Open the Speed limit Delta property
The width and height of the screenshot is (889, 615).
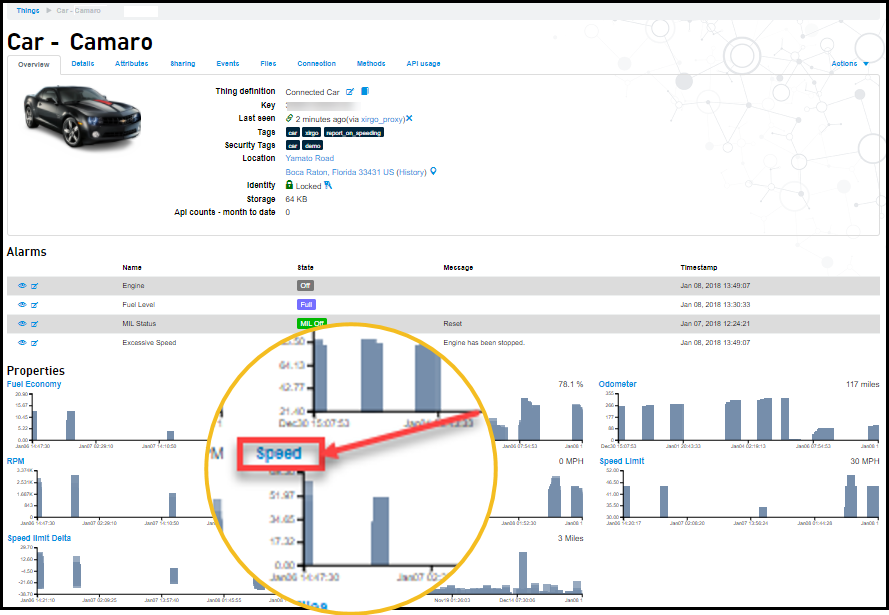pos(39,538)
